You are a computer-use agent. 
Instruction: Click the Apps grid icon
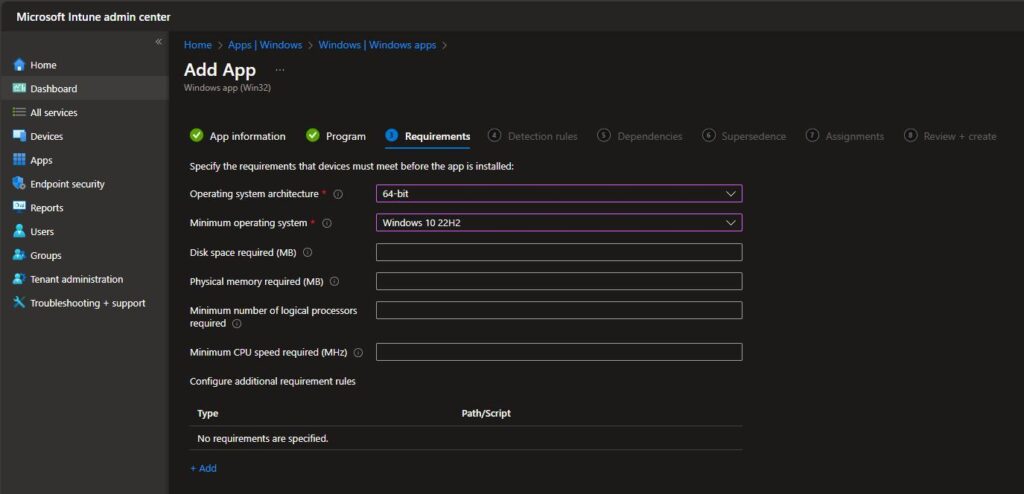(19, 160)
